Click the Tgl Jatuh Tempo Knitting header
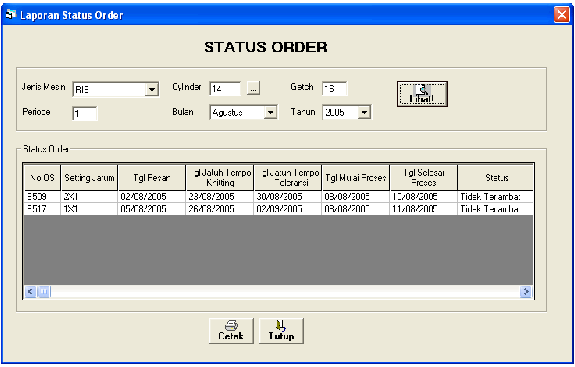The width and height of the screenshot is (575, 367). pyautogui.click(x=220, y=177)
